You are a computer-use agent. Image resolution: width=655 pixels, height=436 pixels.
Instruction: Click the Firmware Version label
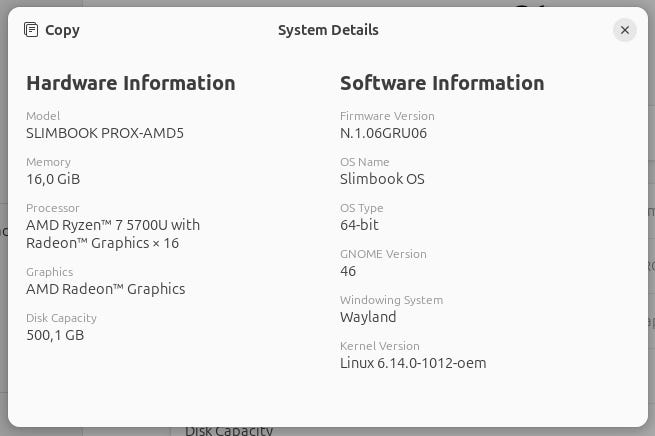click(x=387, y=116)
